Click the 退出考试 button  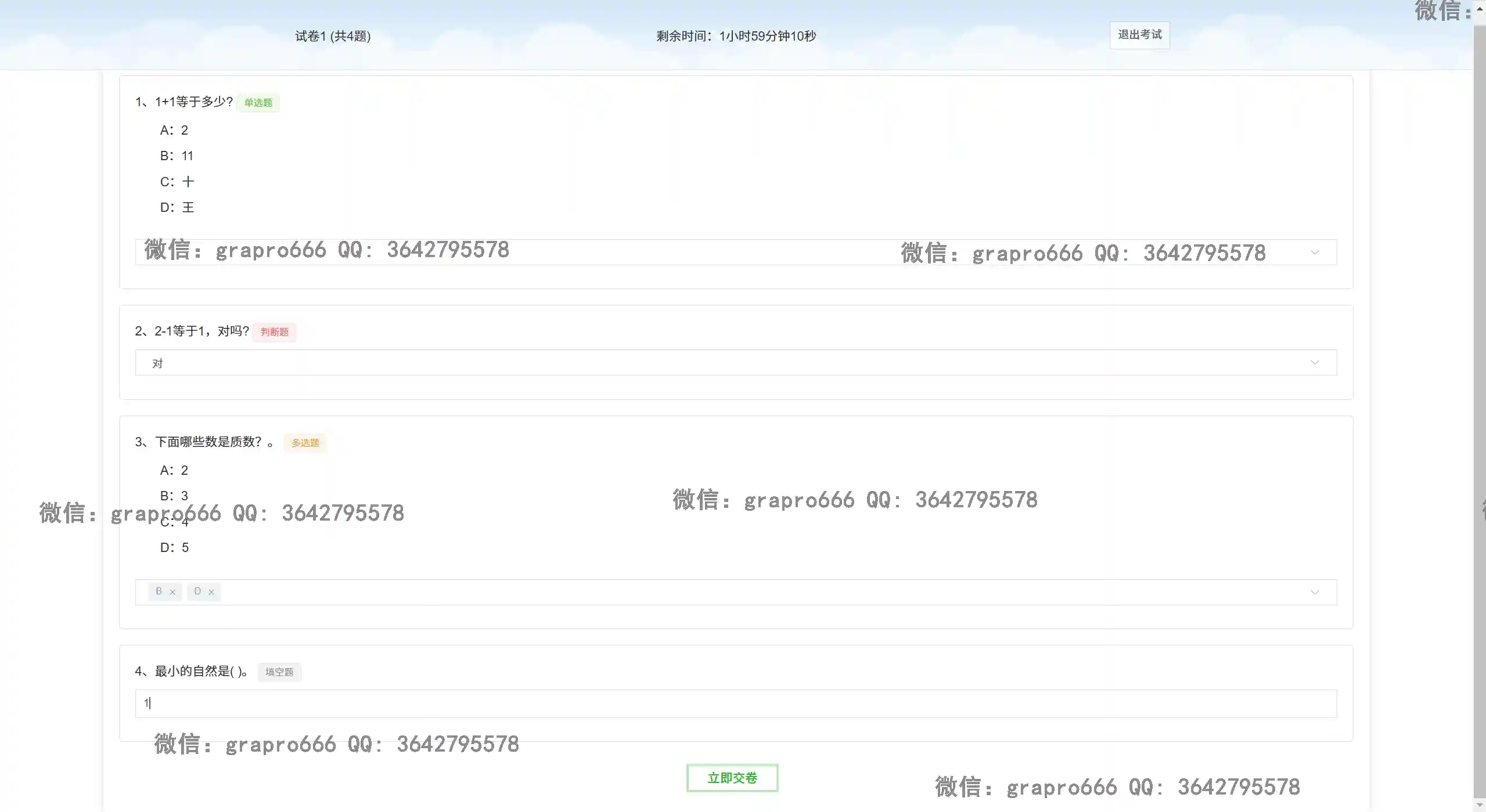1139,35
